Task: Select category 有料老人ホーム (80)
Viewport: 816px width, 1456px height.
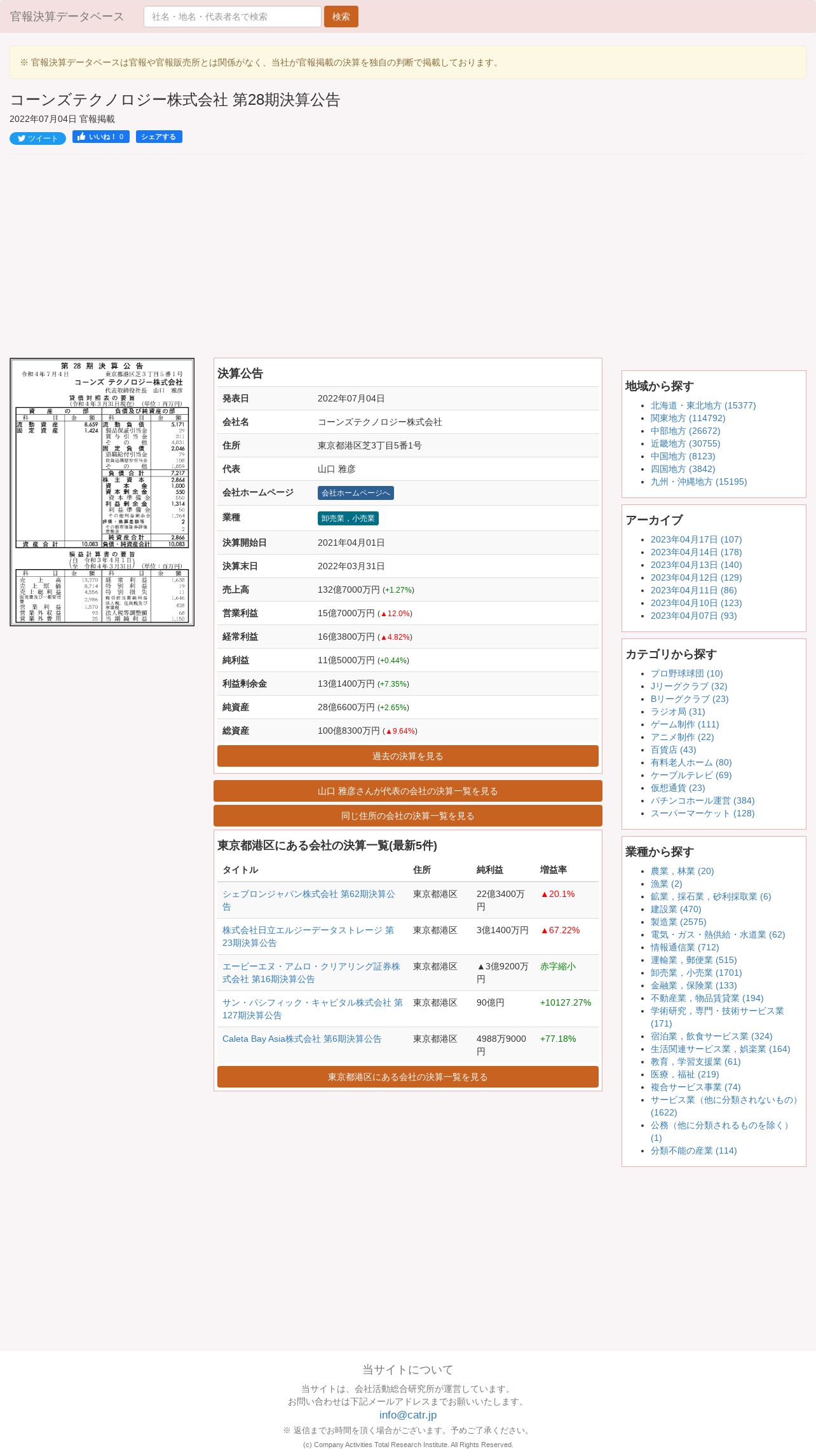Action: pos(691,762)
